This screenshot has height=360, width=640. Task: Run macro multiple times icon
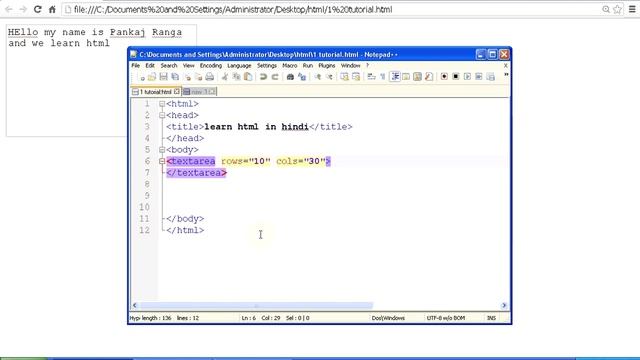(x=479, y=76)
